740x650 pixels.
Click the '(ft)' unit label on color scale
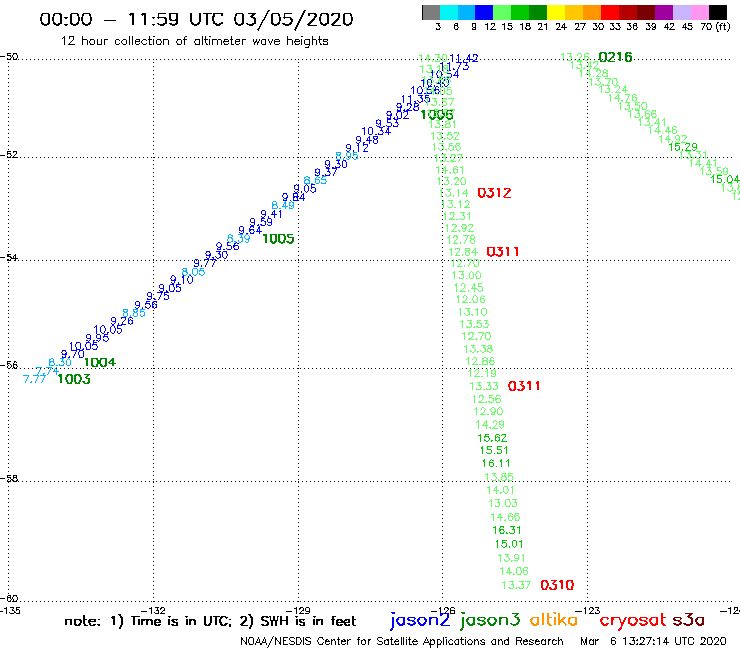[723, 26]
